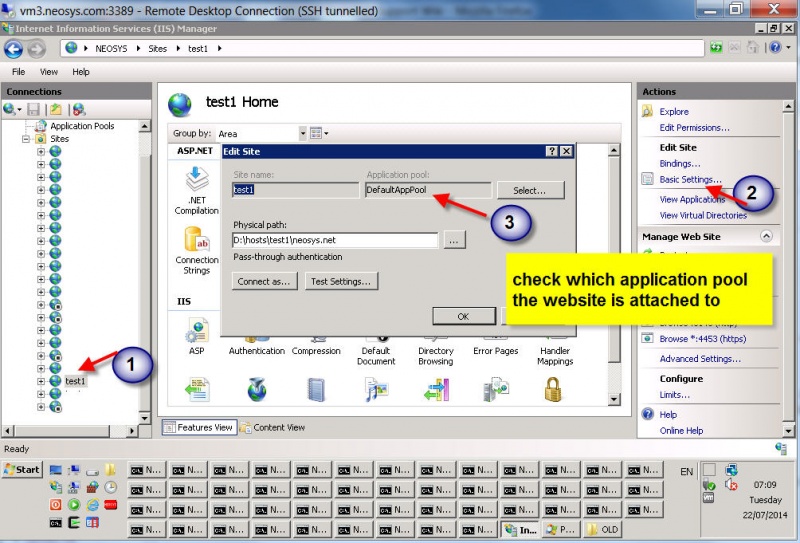Open the Help menu
Image resolution: width=800 pixels, height=543 pixels.
[81, 71]
